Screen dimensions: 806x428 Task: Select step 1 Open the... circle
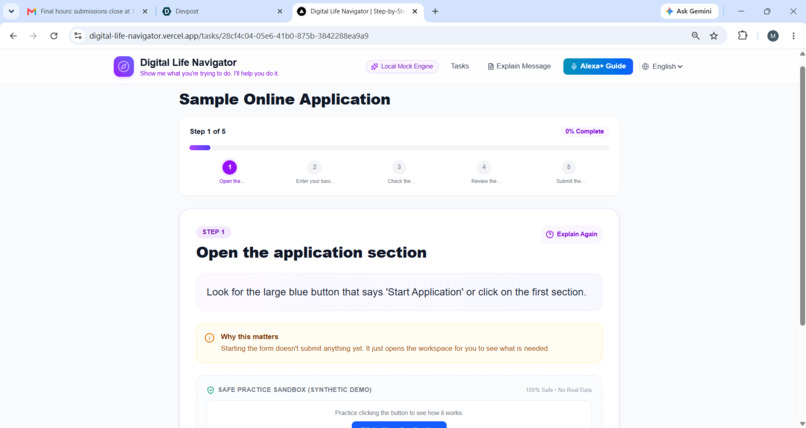coord(230,167)
